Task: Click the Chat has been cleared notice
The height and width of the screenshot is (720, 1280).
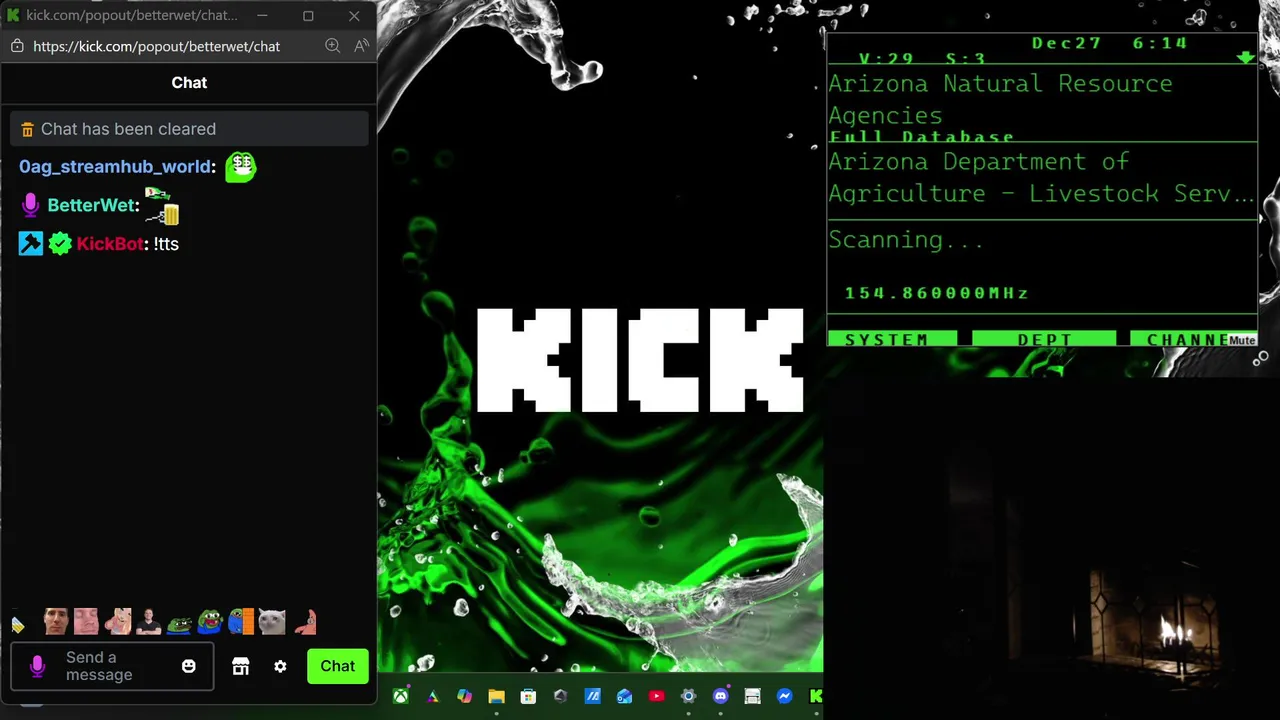Action: 189,129
